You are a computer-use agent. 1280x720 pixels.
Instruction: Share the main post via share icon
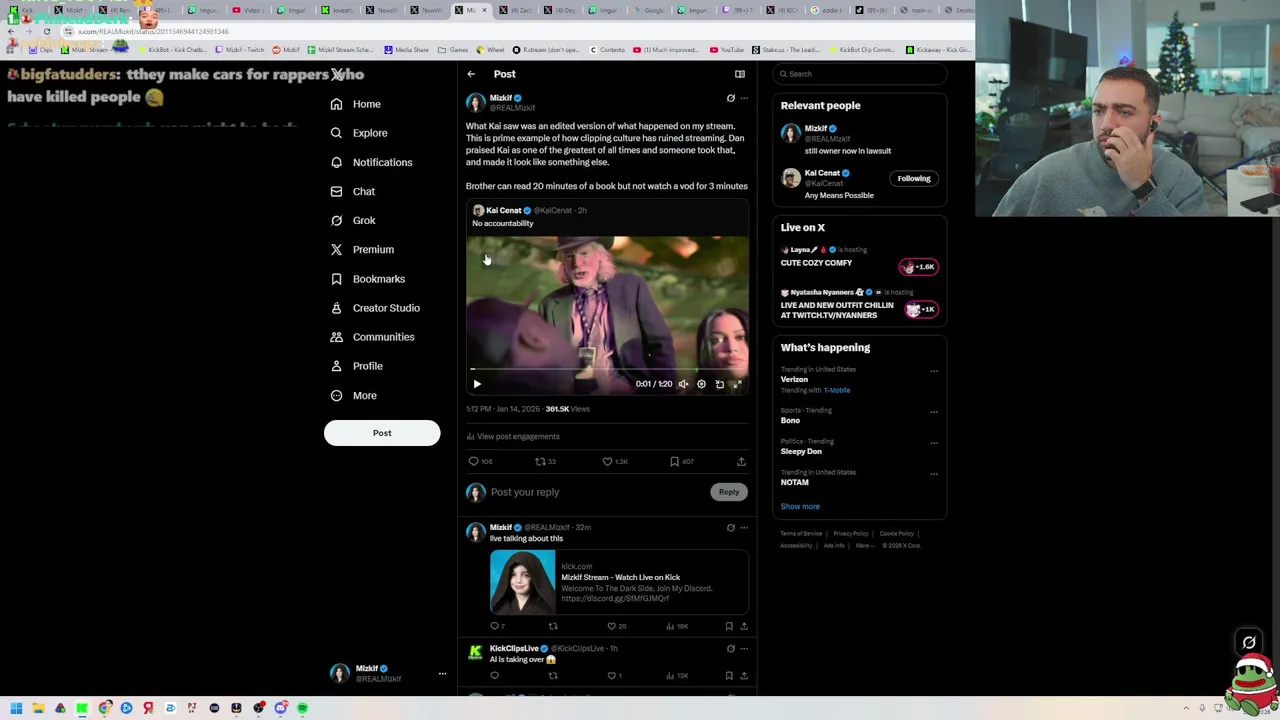(x=741, y=461)
